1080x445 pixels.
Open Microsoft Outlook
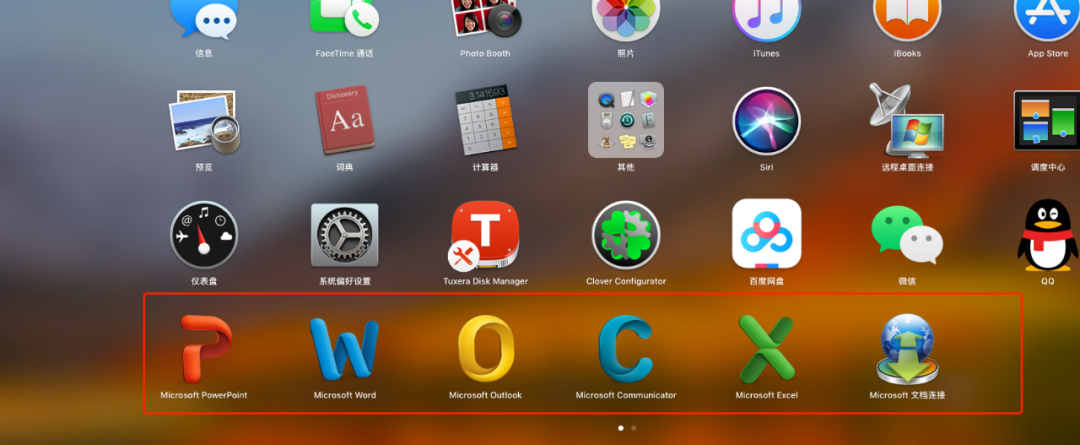(486, 349)
